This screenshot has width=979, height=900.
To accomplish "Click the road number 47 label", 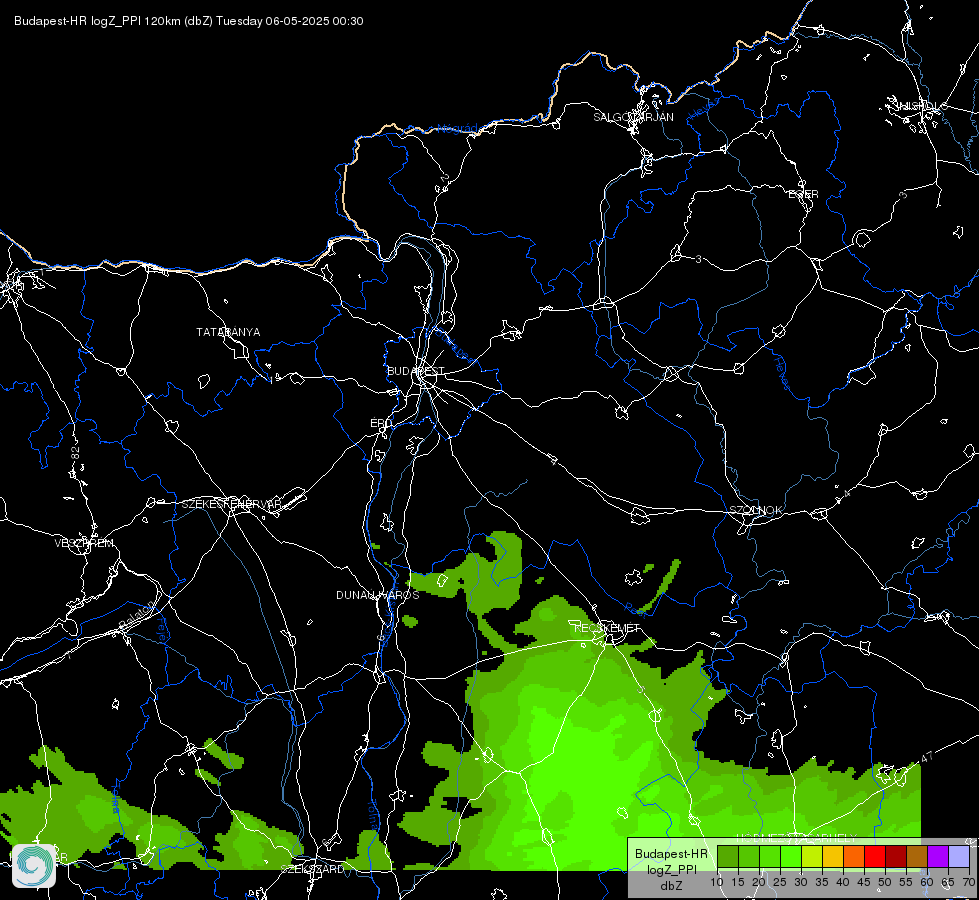I will tap(927, 756).
